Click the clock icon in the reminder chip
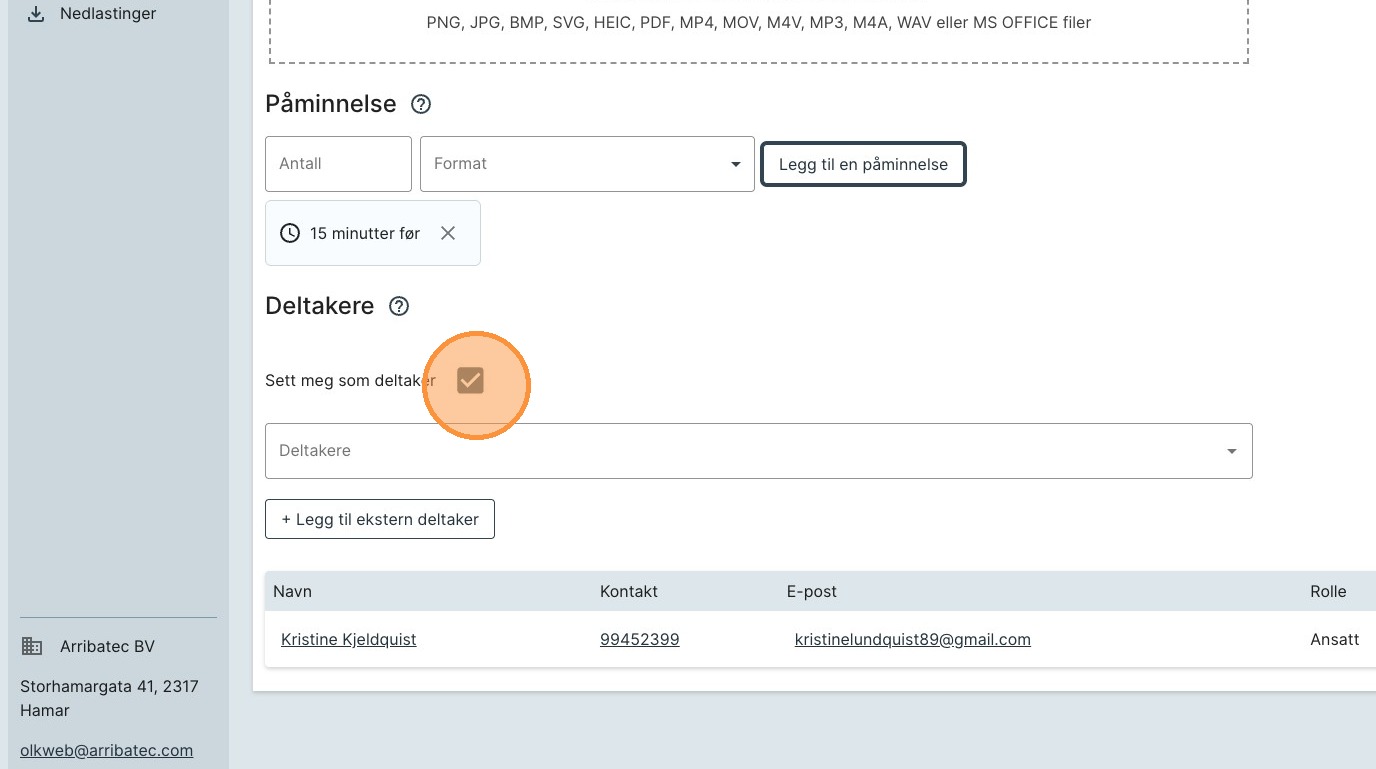 point(289,233)
